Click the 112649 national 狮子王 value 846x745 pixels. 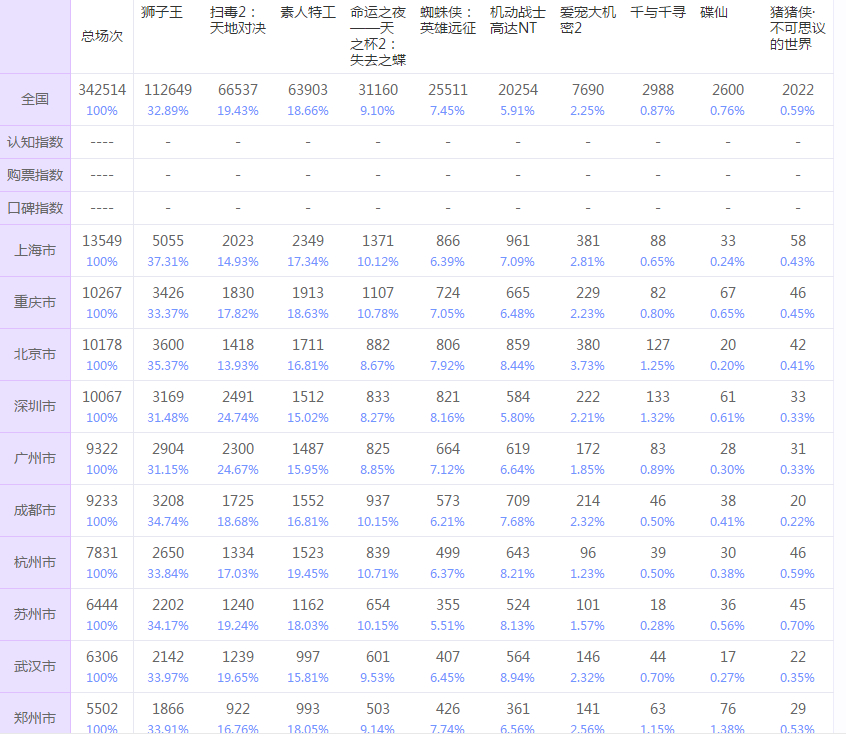[168, 90]
